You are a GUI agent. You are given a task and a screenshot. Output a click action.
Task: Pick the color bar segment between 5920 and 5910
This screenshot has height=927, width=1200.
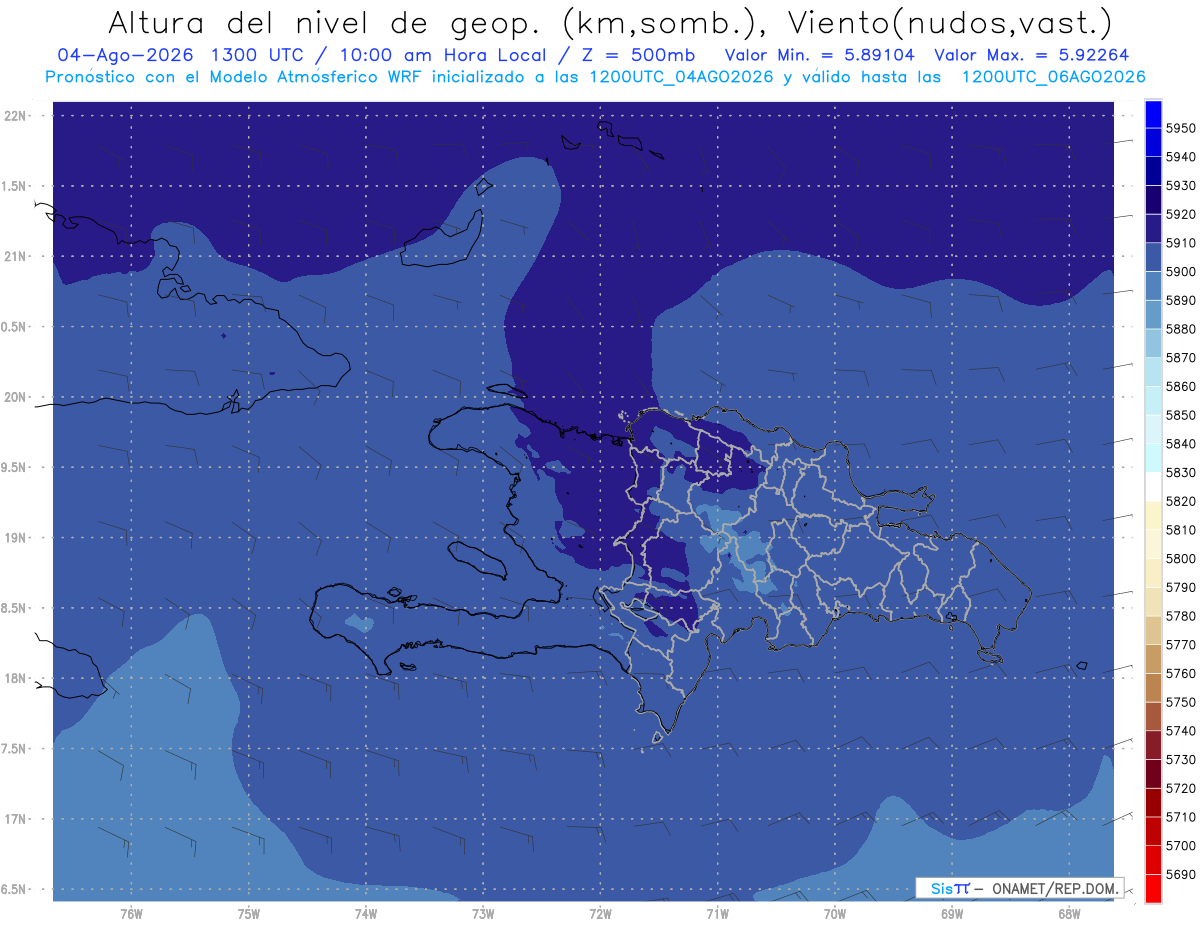(x=1152, y=228)
